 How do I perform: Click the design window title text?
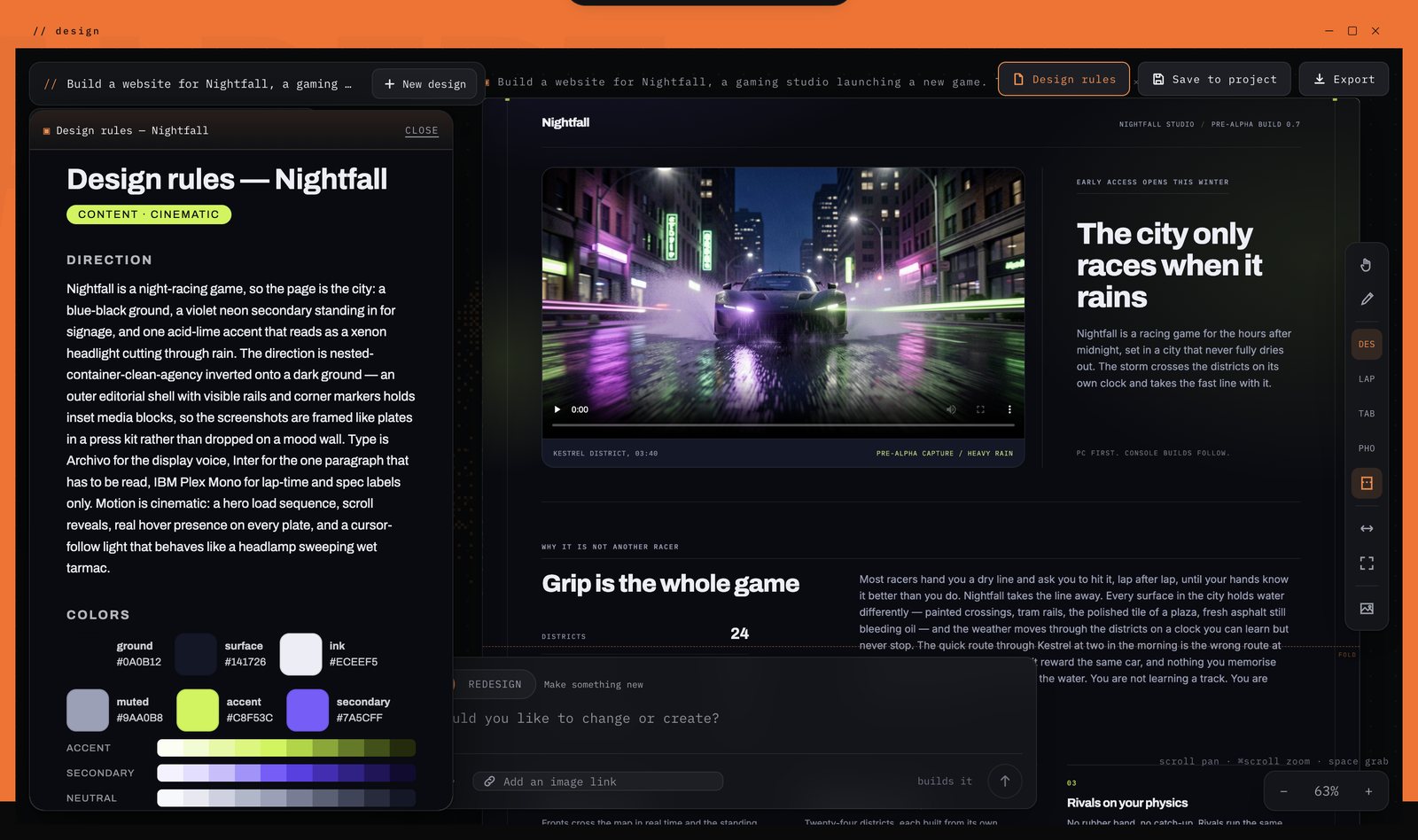tap(66, 31)
